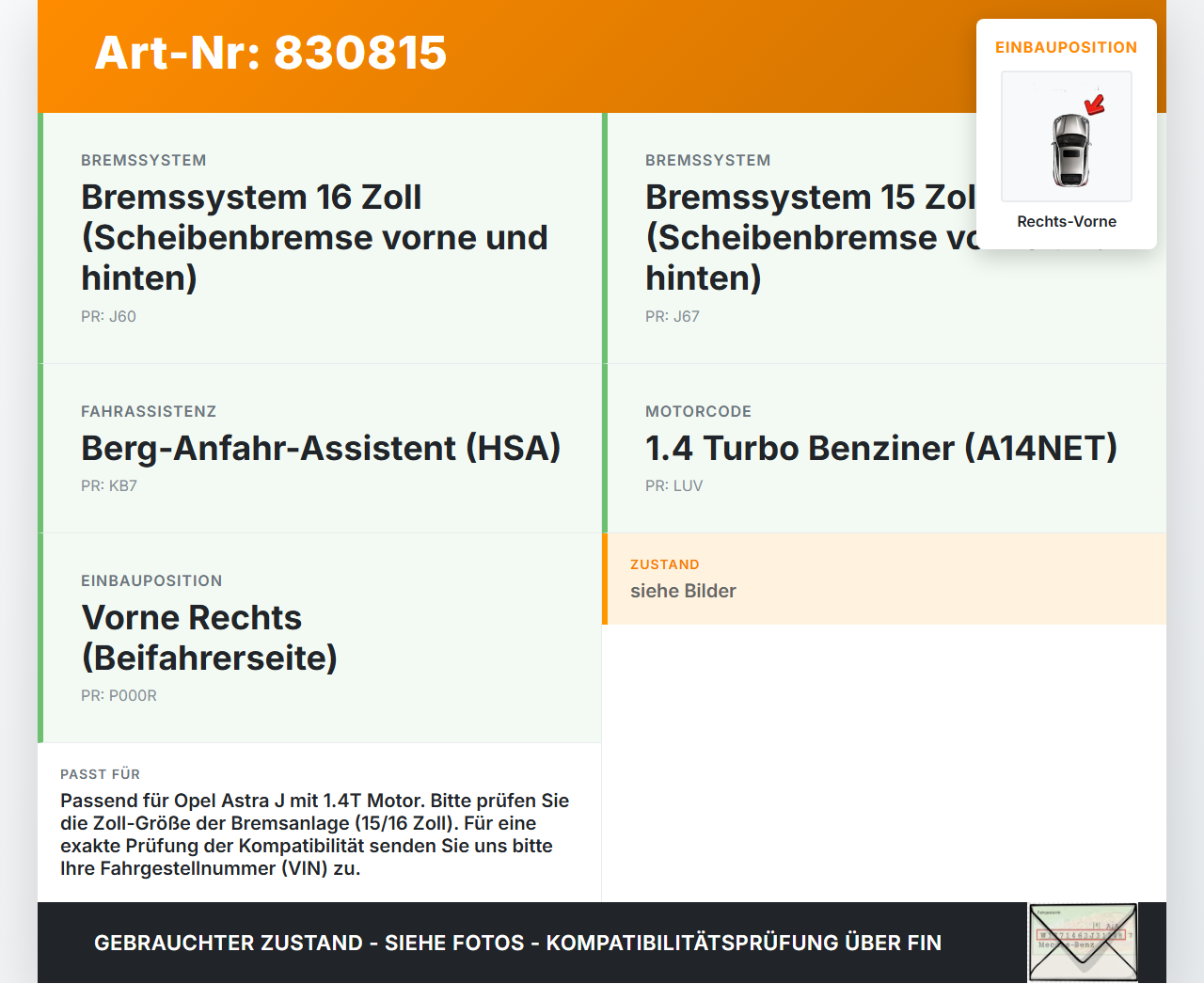Click the "PR: J60" code

108,316
